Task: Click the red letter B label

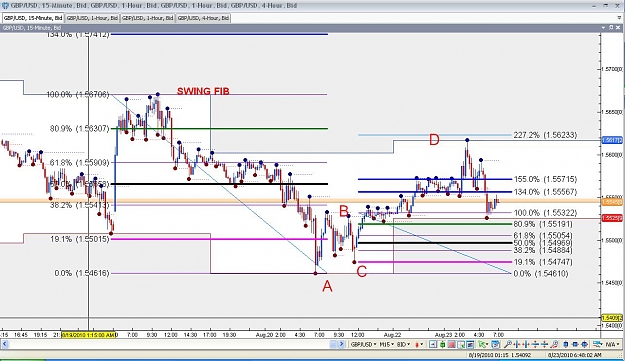Action: point(344,211)
